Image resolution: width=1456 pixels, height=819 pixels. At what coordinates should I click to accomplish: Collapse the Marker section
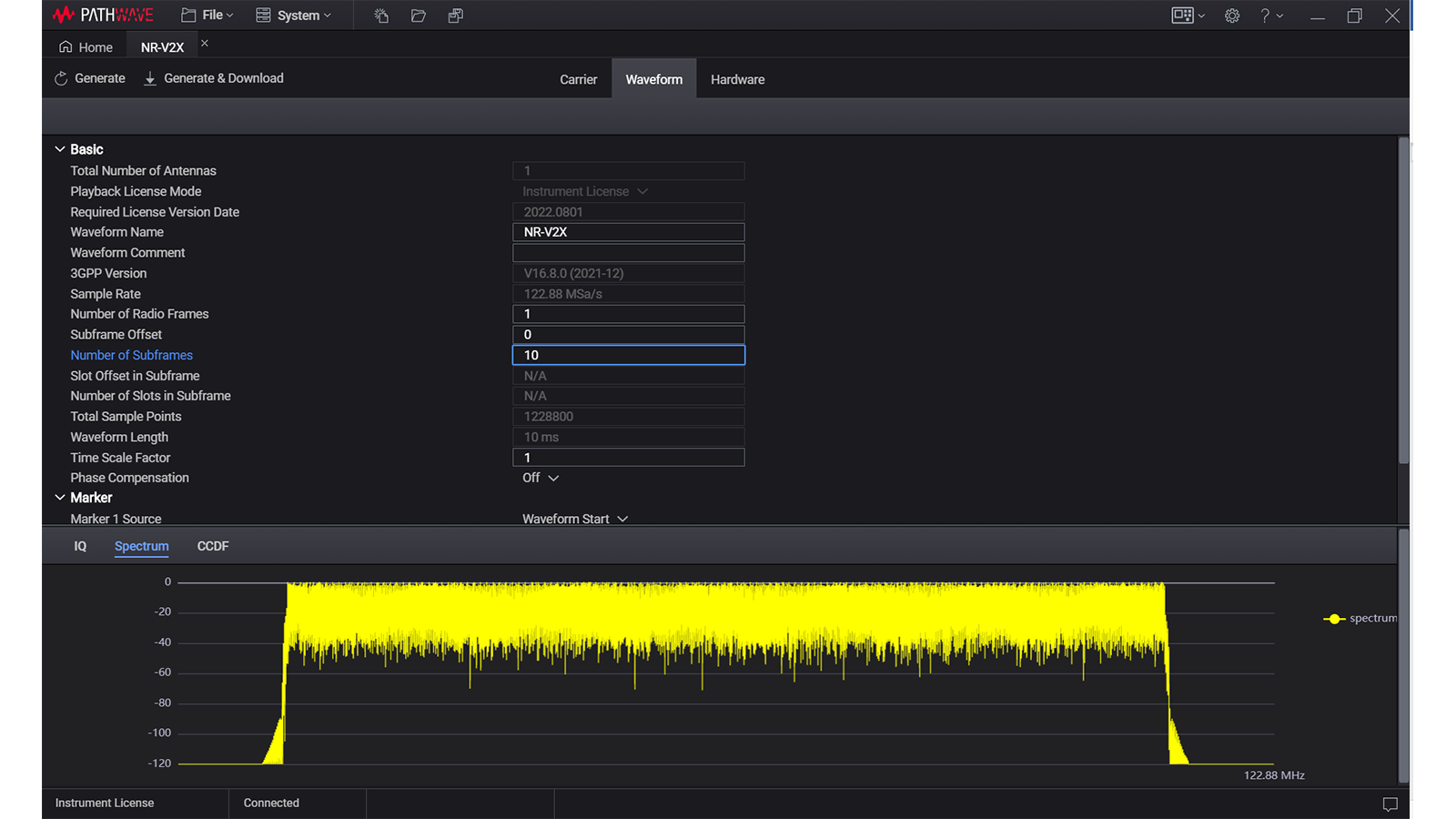coord(60,498)
